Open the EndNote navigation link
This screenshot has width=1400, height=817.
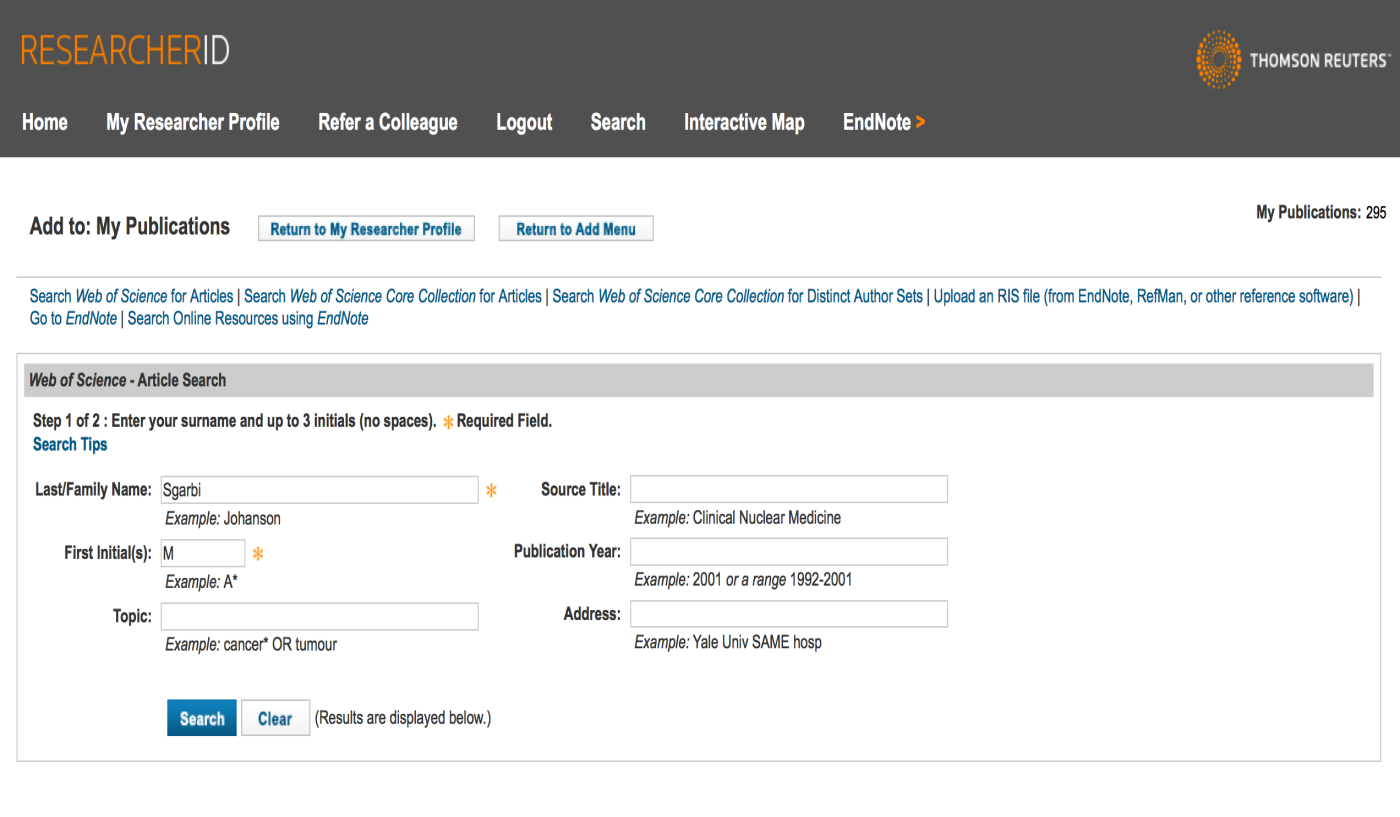click(x=884, y=122)
